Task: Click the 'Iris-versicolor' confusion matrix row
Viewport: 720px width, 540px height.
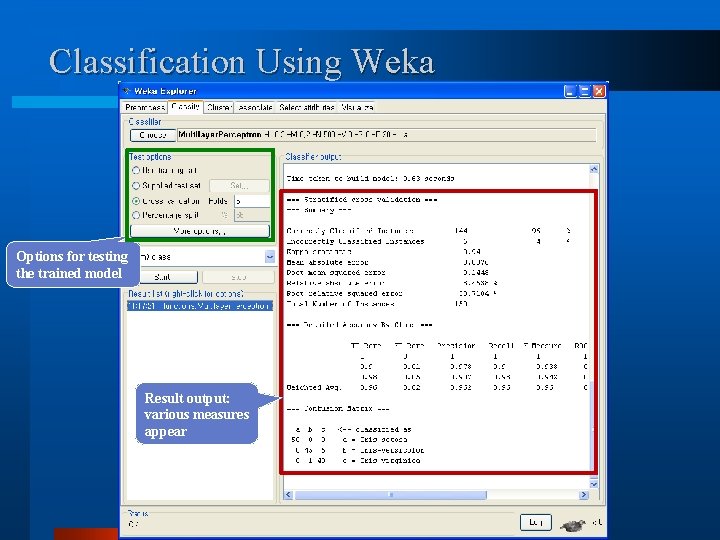Action: 359,450
